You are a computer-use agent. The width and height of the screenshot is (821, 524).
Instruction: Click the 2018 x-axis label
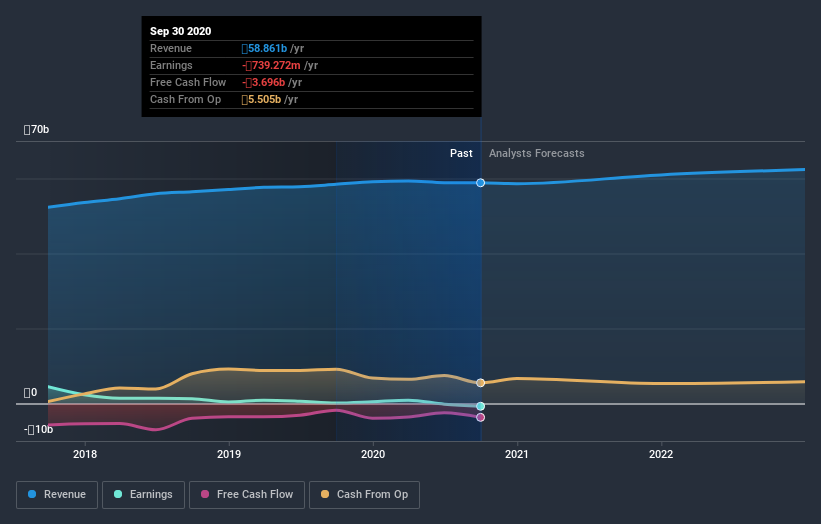85,454
